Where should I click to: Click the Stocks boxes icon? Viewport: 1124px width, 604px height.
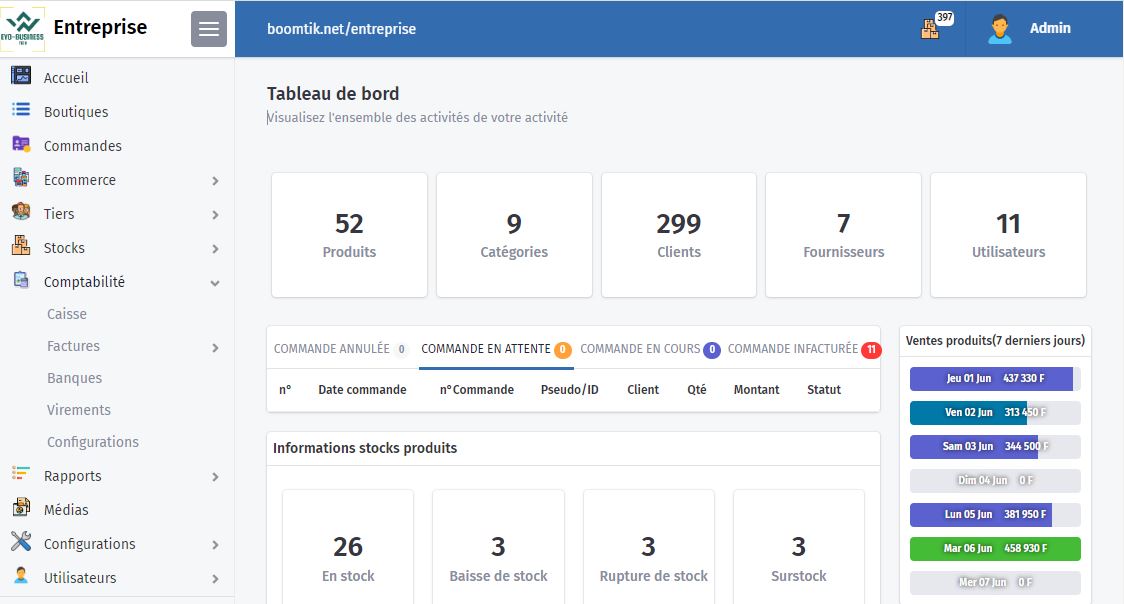point(20,247)
